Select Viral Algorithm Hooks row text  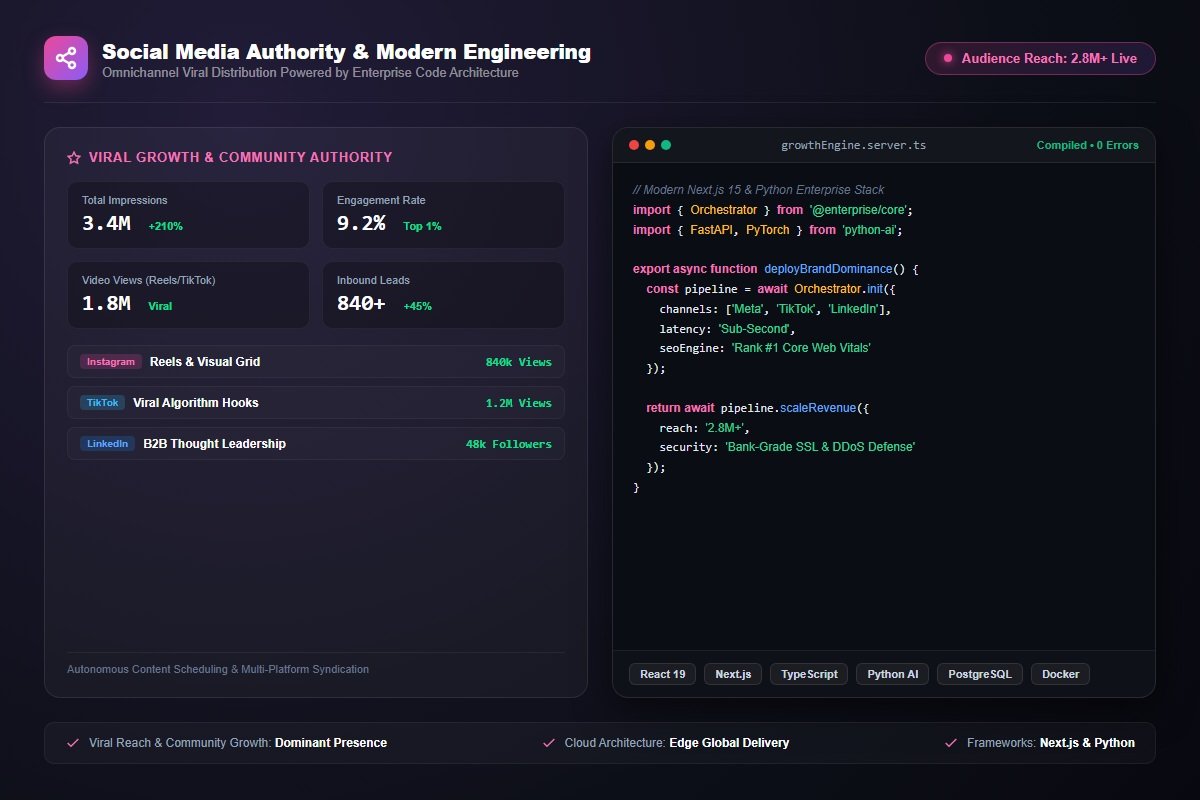196,403
